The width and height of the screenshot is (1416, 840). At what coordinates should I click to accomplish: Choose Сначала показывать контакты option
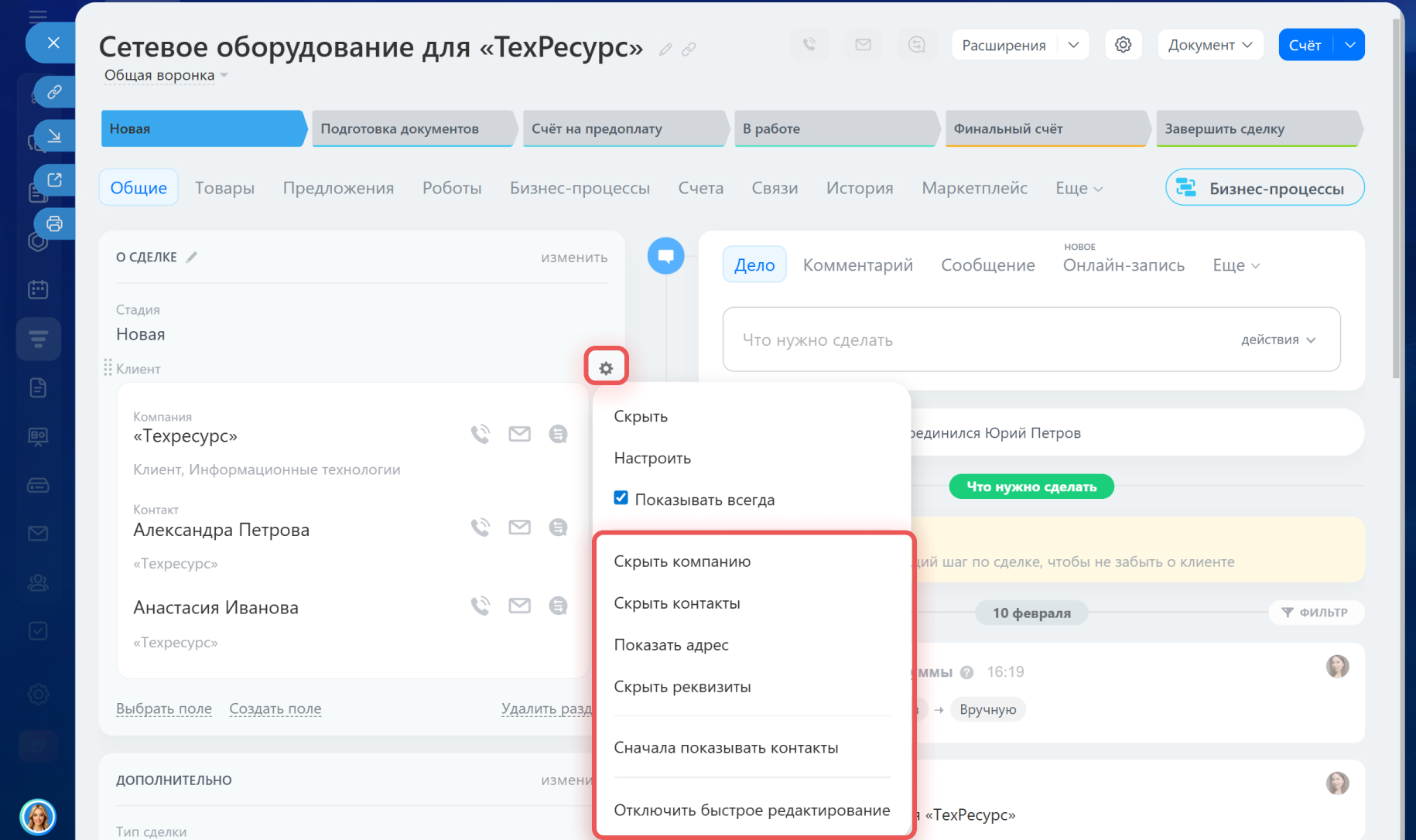tap(725, 748)
